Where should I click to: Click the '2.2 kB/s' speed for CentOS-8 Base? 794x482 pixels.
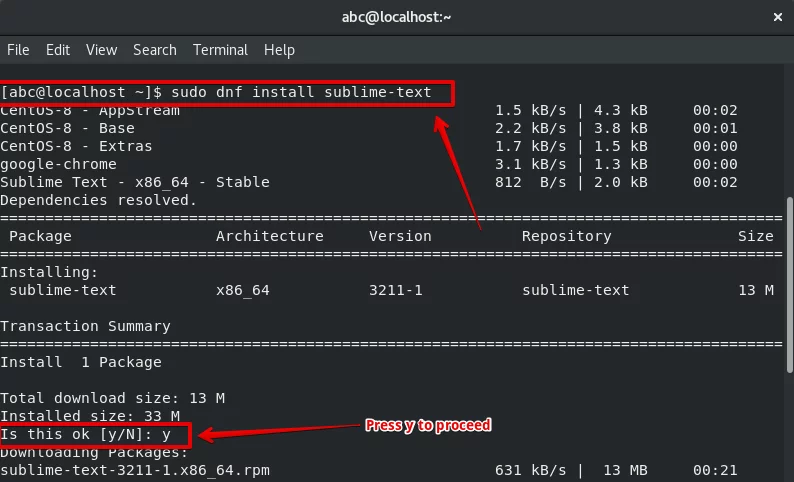coord(531,129)
